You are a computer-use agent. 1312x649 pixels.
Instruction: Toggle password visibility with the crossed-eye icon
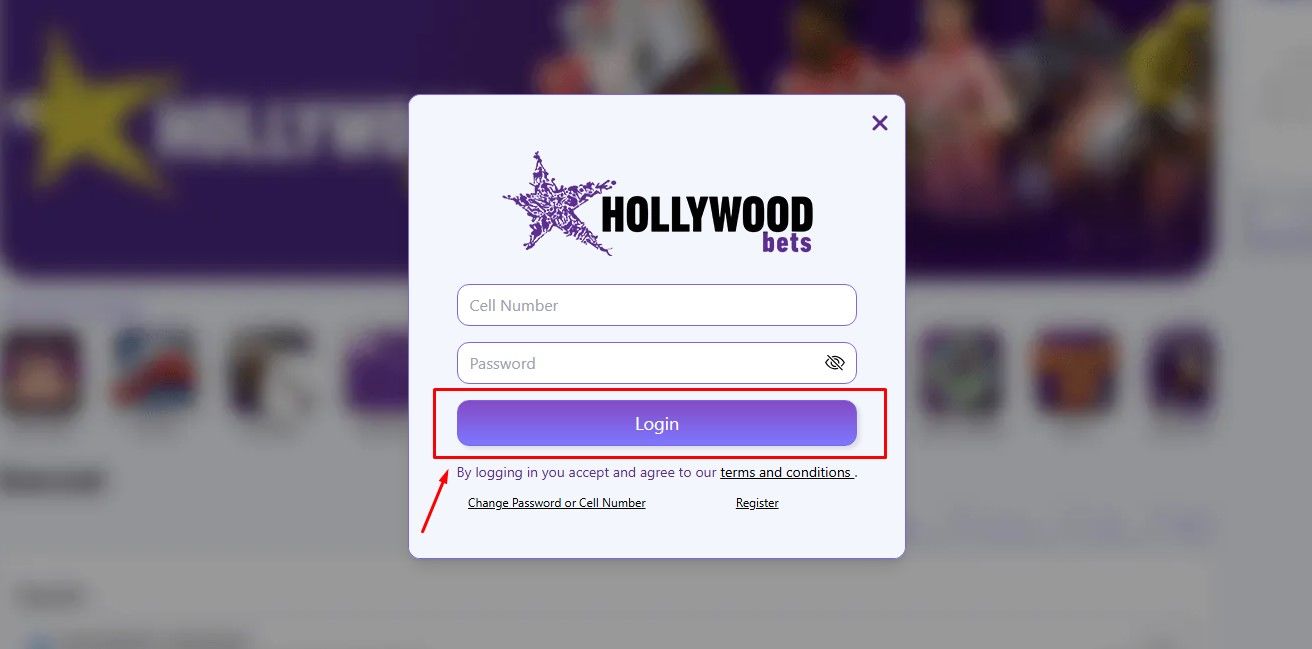pyautogui.click(x=835, y=363)
